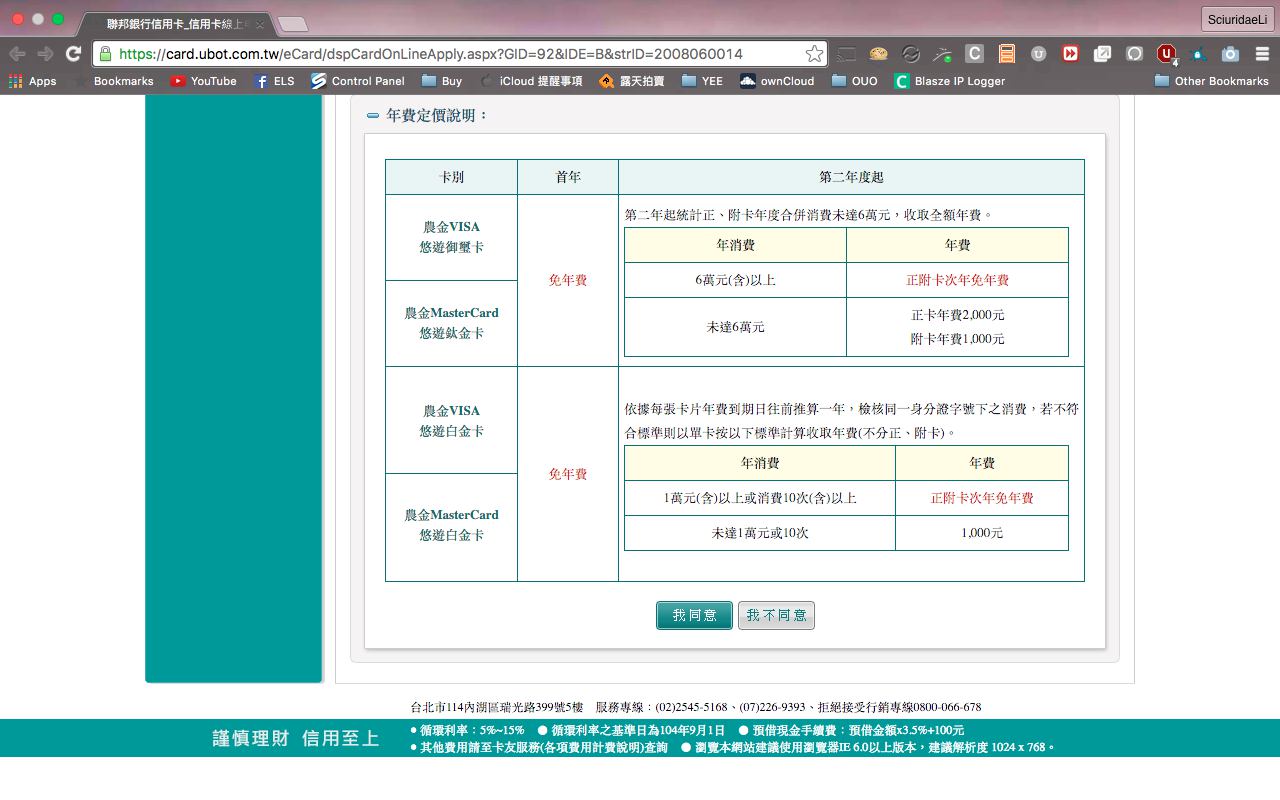
Task: Click the gray circular U extension icon
Action: 1039,54
